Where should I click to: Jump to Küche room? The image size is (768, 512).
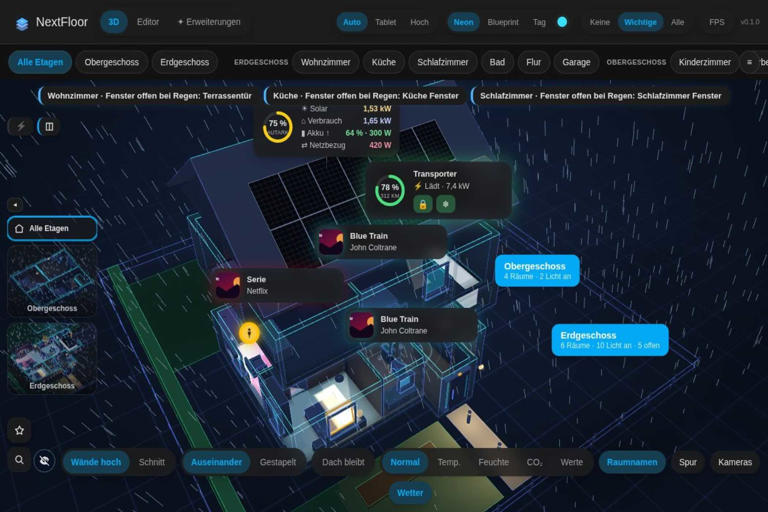click(x=384, y=62)
